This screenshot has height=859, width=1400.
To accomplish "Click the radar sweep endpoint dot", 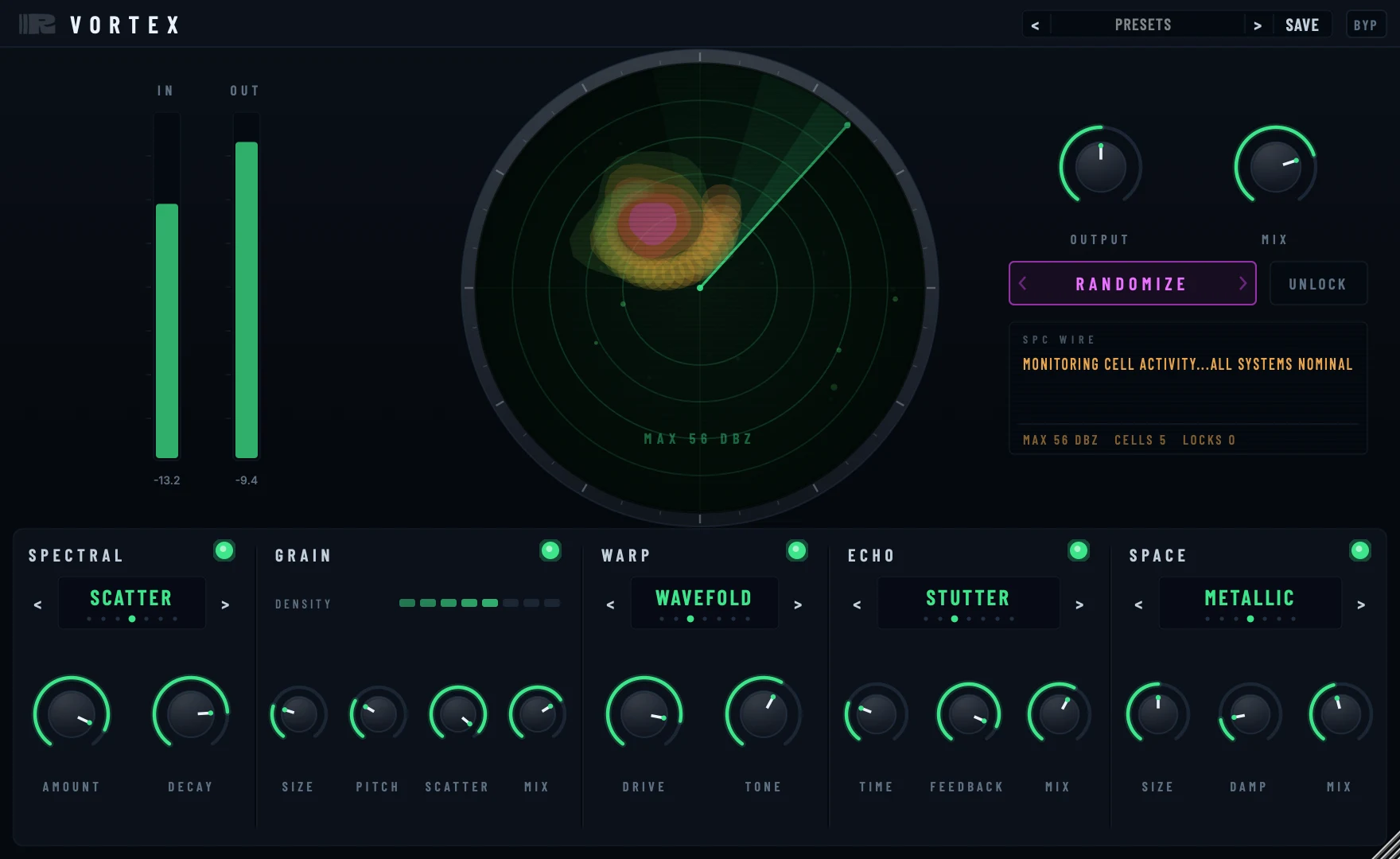I will pos(847,125).
